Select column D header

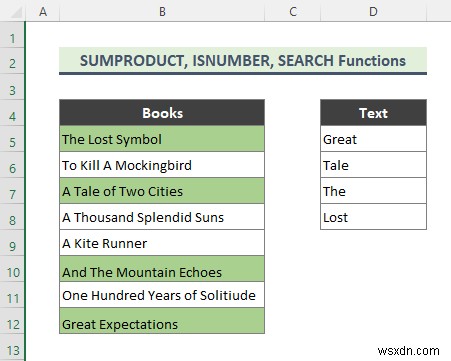[x=373, y=12]
